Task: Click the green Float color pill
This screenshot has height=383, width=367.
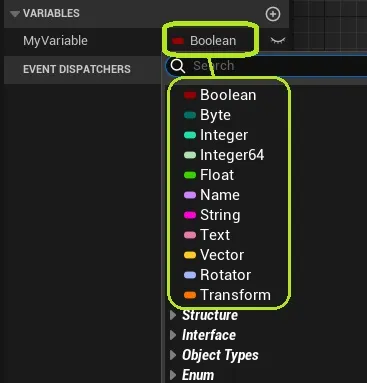Action: point(190,175)
